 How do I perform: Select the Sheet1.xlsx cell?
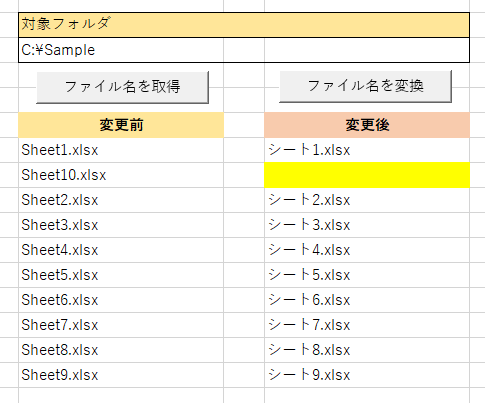pos(121,150)
